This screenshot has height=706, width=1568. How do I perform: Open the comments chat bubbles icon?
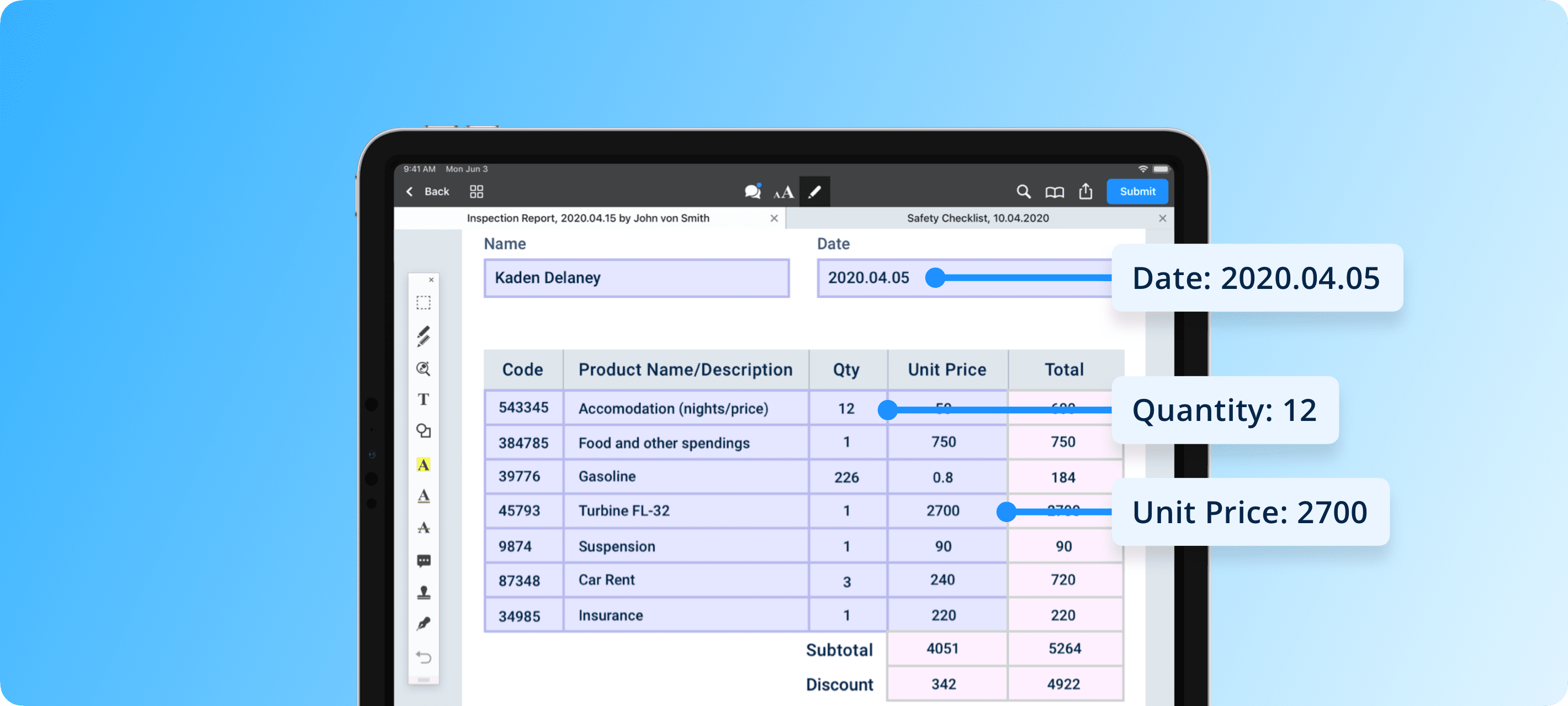coord(753,192)
